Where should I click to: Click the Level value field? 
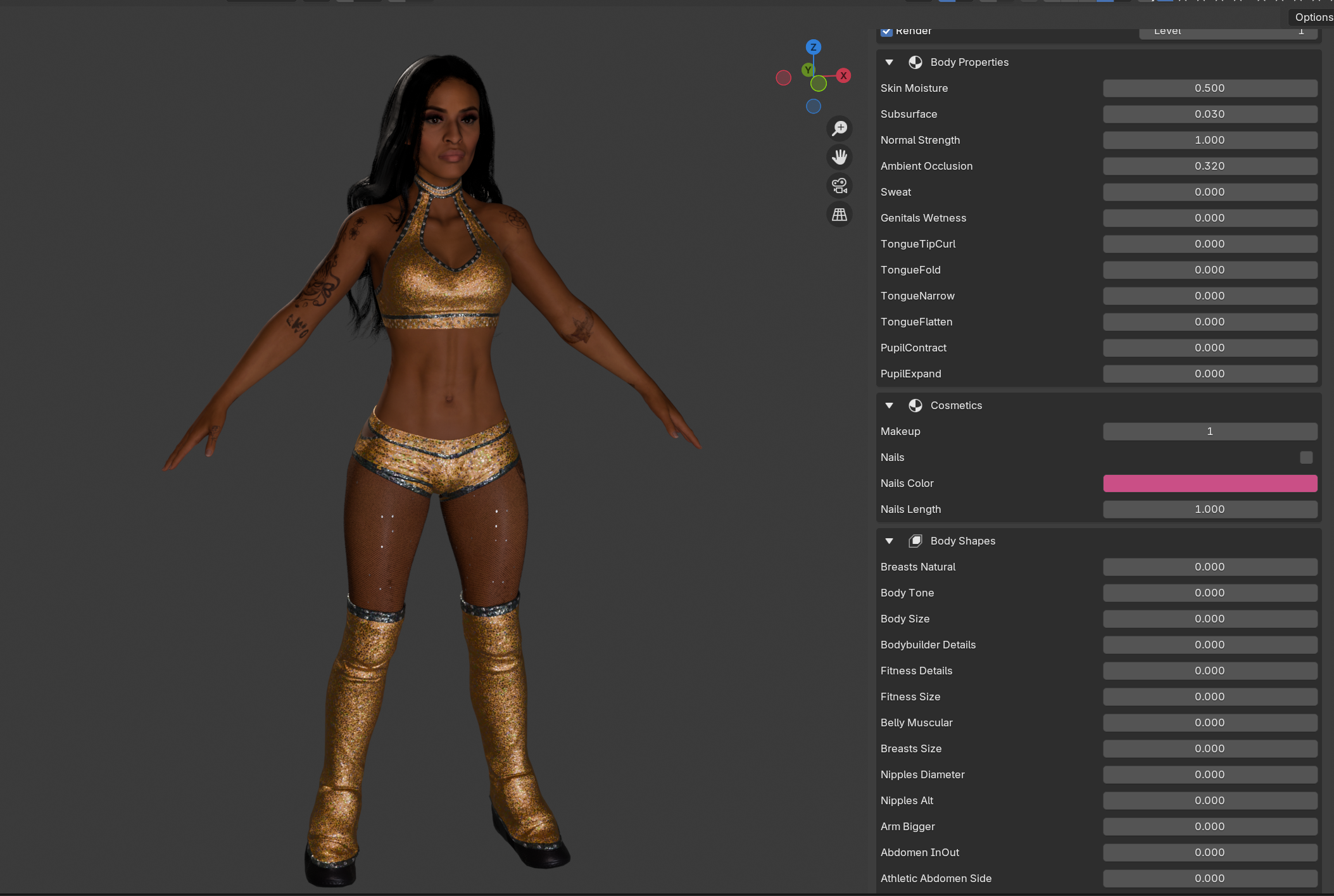[1228, 33]
